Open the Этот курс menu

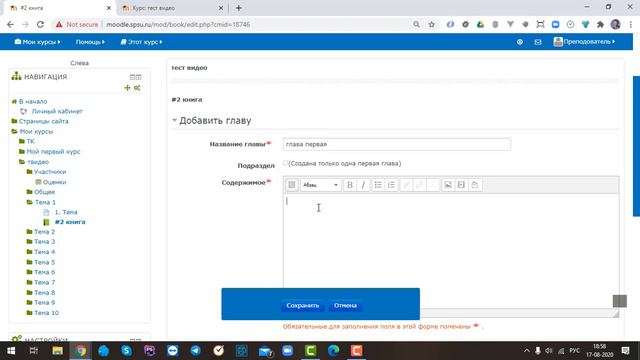point(141,42)
